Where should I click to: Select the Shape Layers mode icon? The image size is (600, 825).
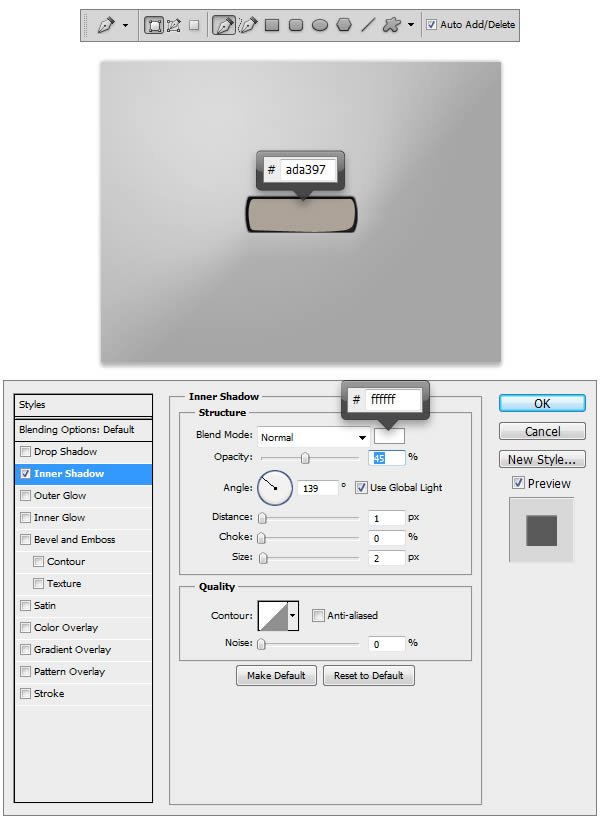[154, 25]
